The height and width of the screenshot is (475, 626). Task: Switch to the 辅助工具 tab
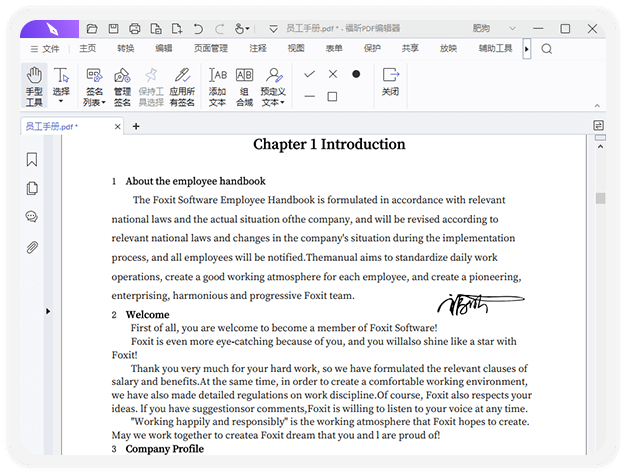click(495, 48)
